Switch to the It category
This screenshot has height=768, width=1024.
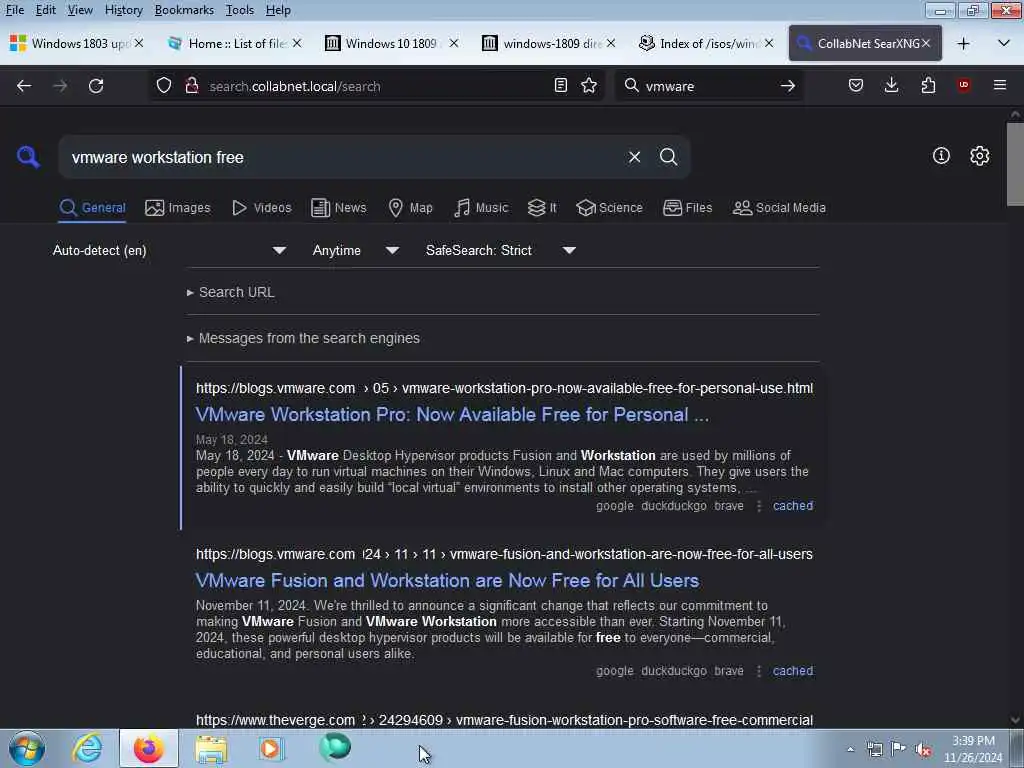(542, 208)
